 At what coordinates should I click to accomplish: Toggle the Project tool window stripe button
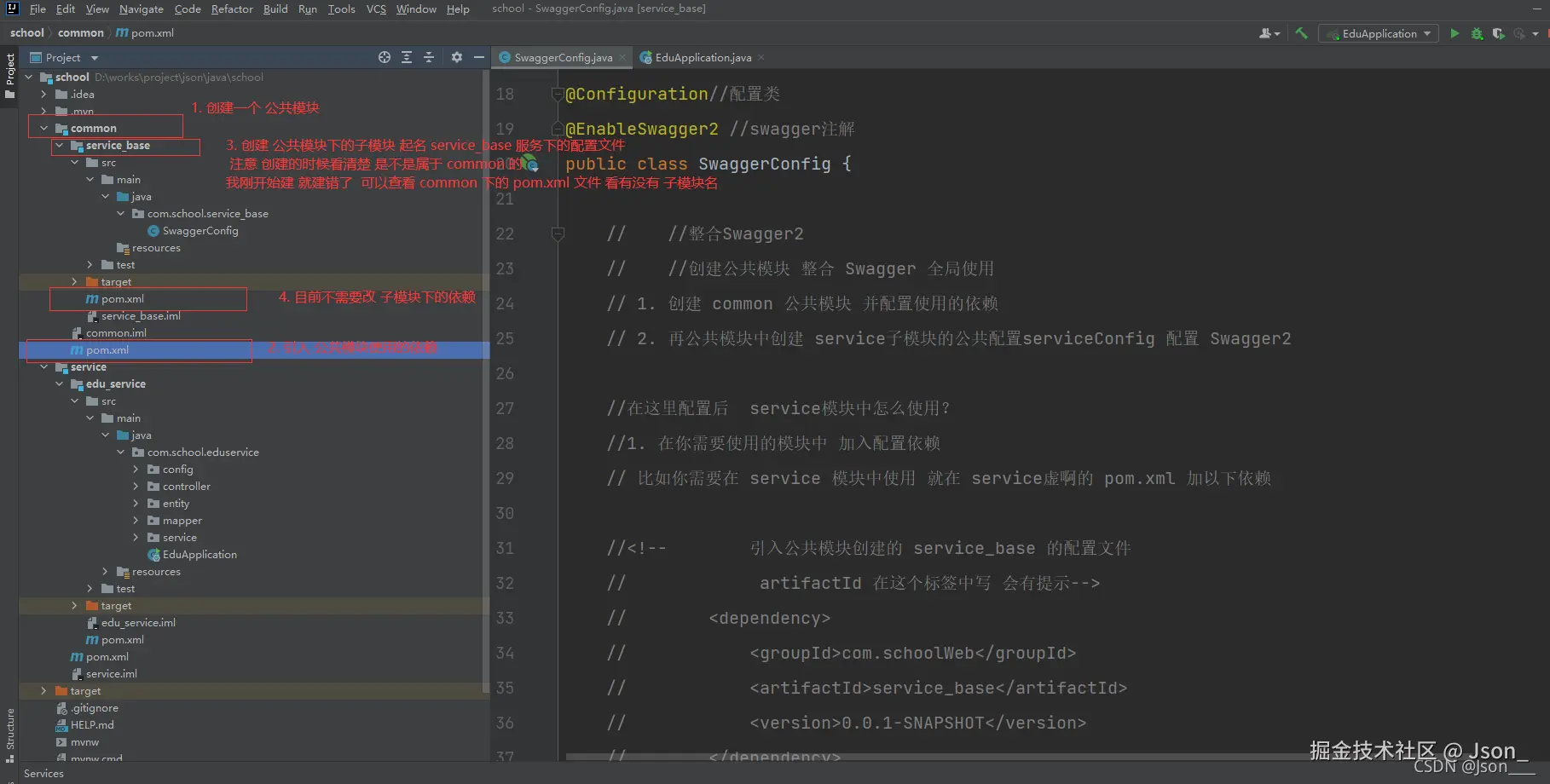(9, 76)
